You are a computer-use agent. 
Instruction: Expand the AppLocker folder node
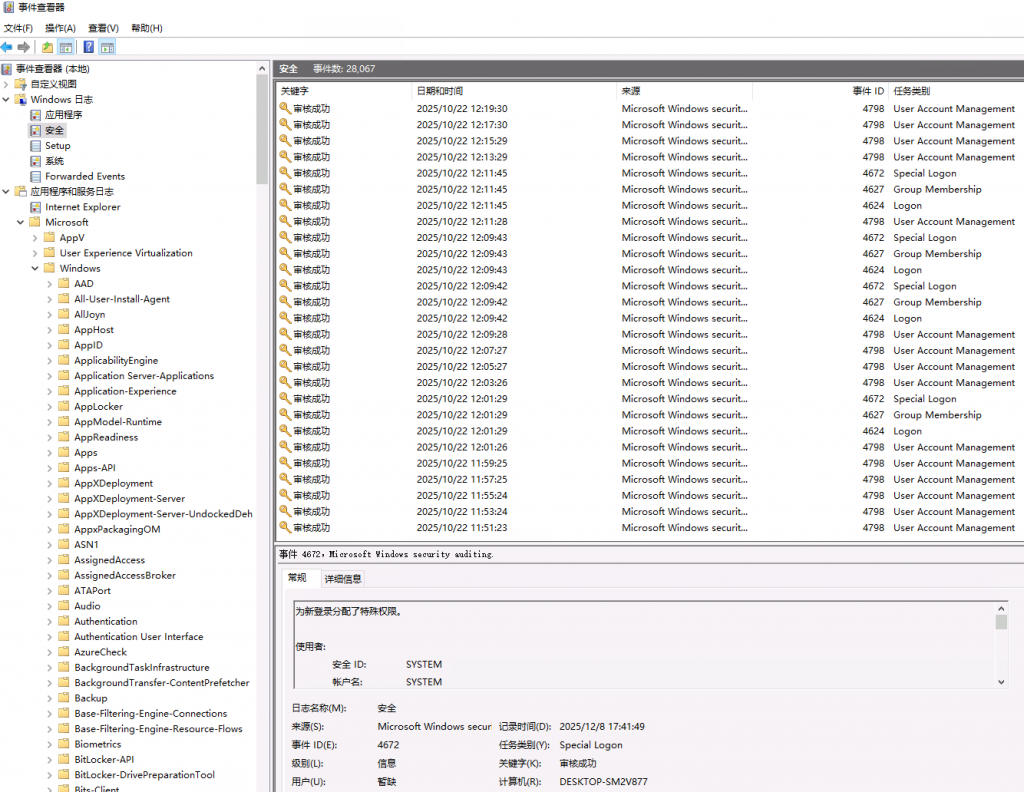pyautogui.click(x=50, y=407)
